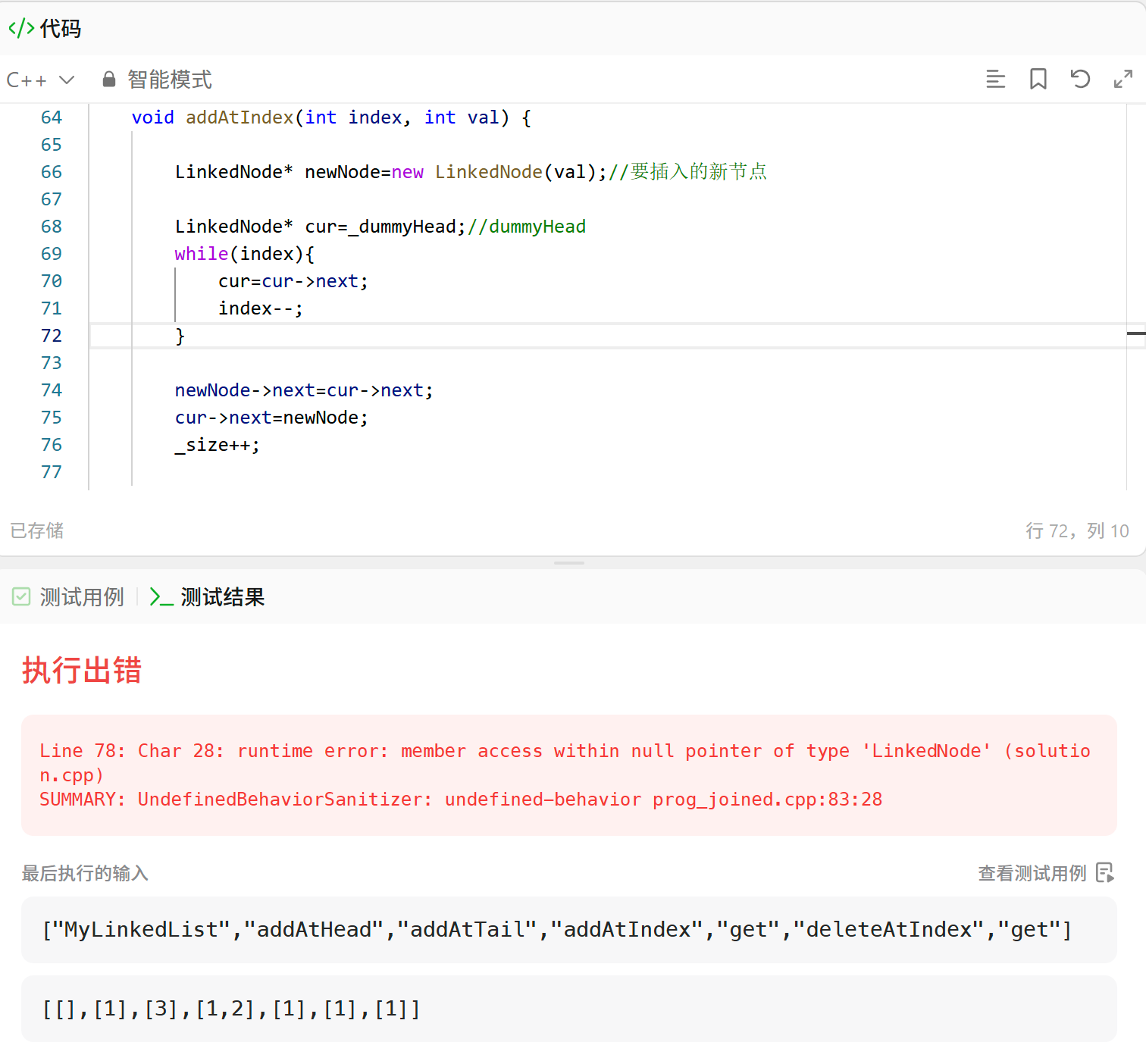Click the checkmark icon beside 测试用例
This screenshot has width=1146, height=1064.
pos(21,596)
